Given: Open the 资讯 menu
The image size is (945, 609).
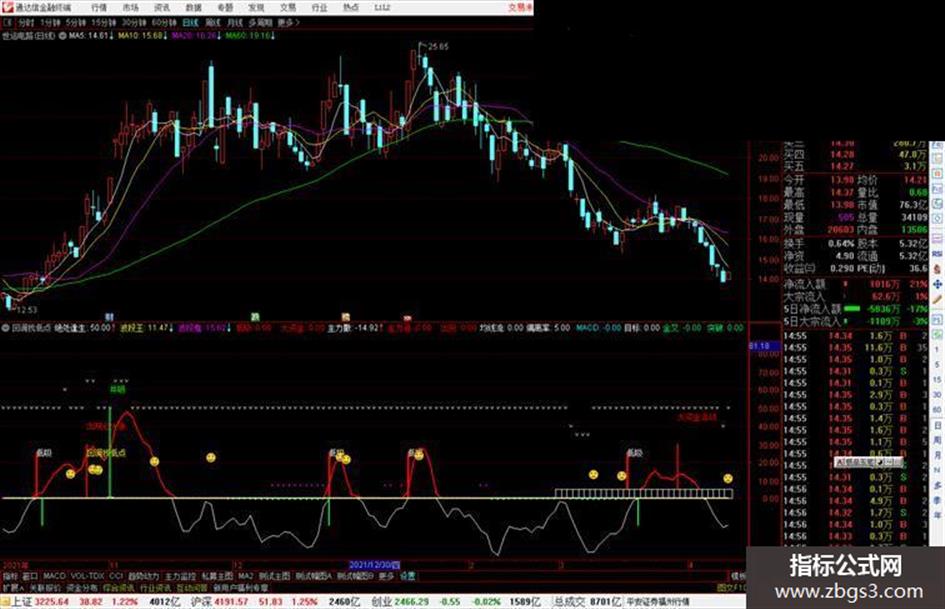Looking at the screenshot, I should pyautogui.click(x=162, y=7).
